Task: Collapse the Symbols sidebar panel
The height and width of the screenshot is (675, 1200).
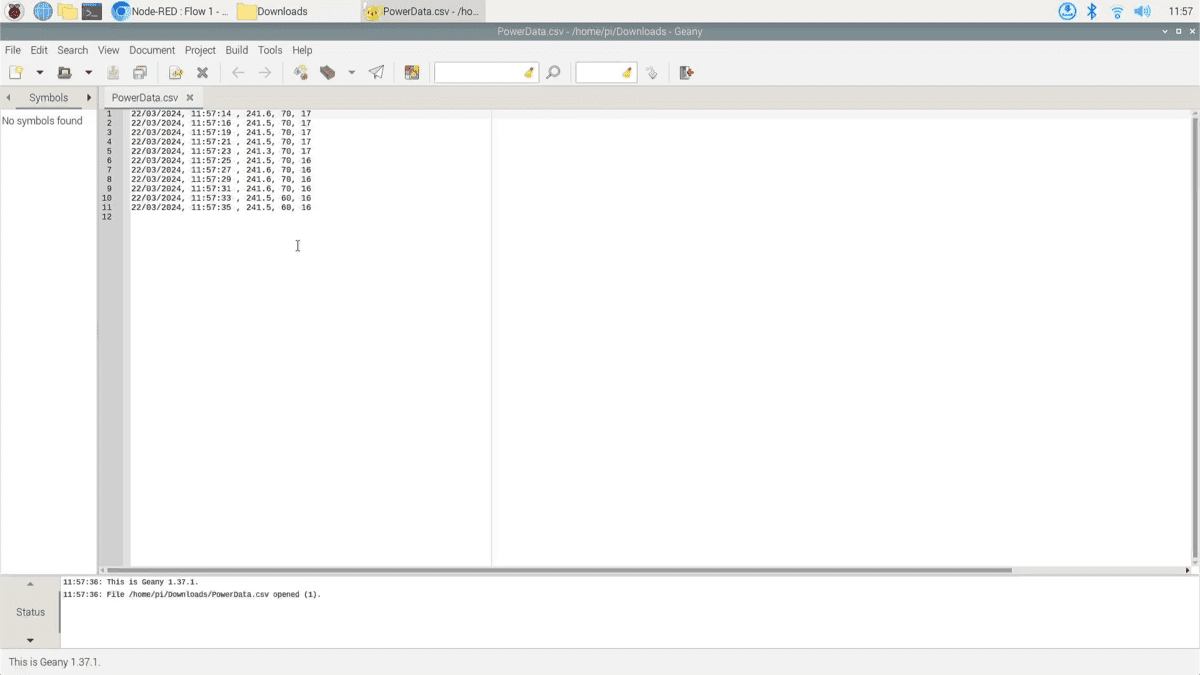Action: (x=9, y=97)
